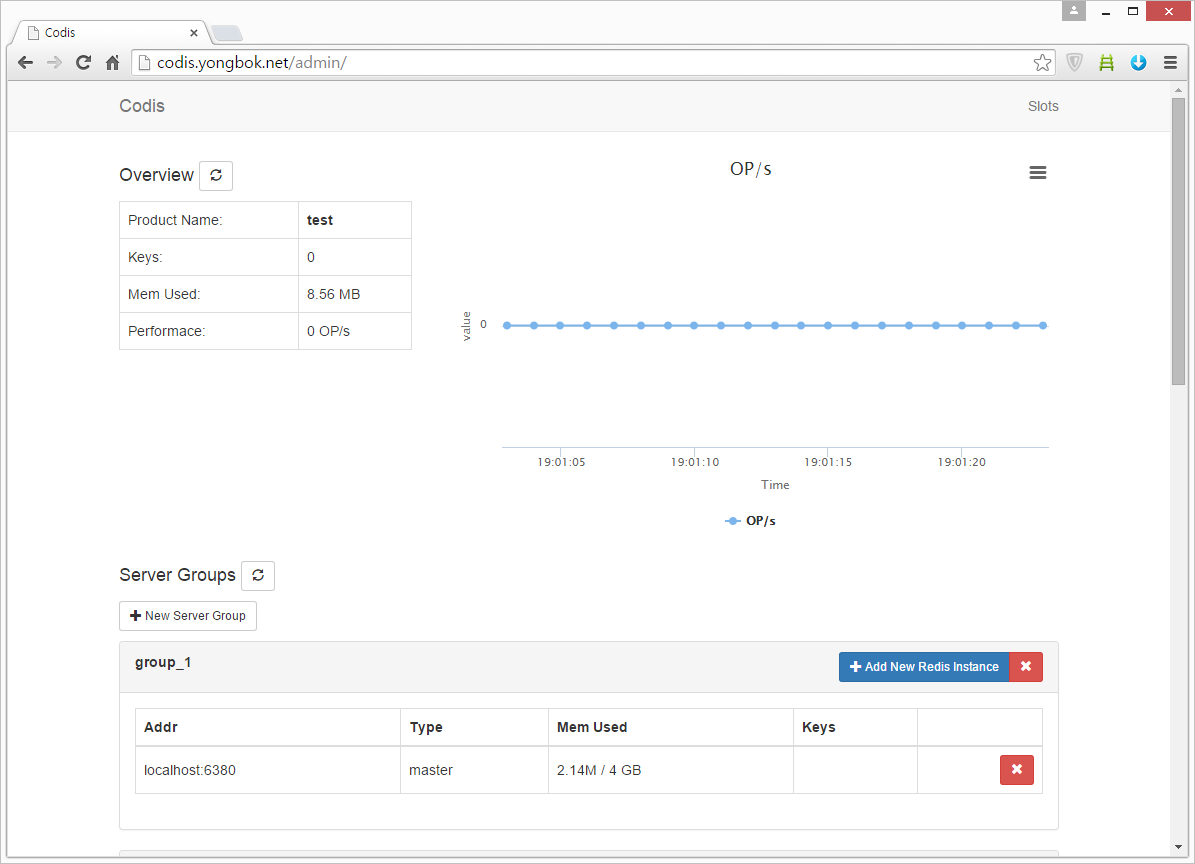This screenshot has height=864, width=1195.
Task: Click the green ladder extension icon
Action: (1107, 63)
